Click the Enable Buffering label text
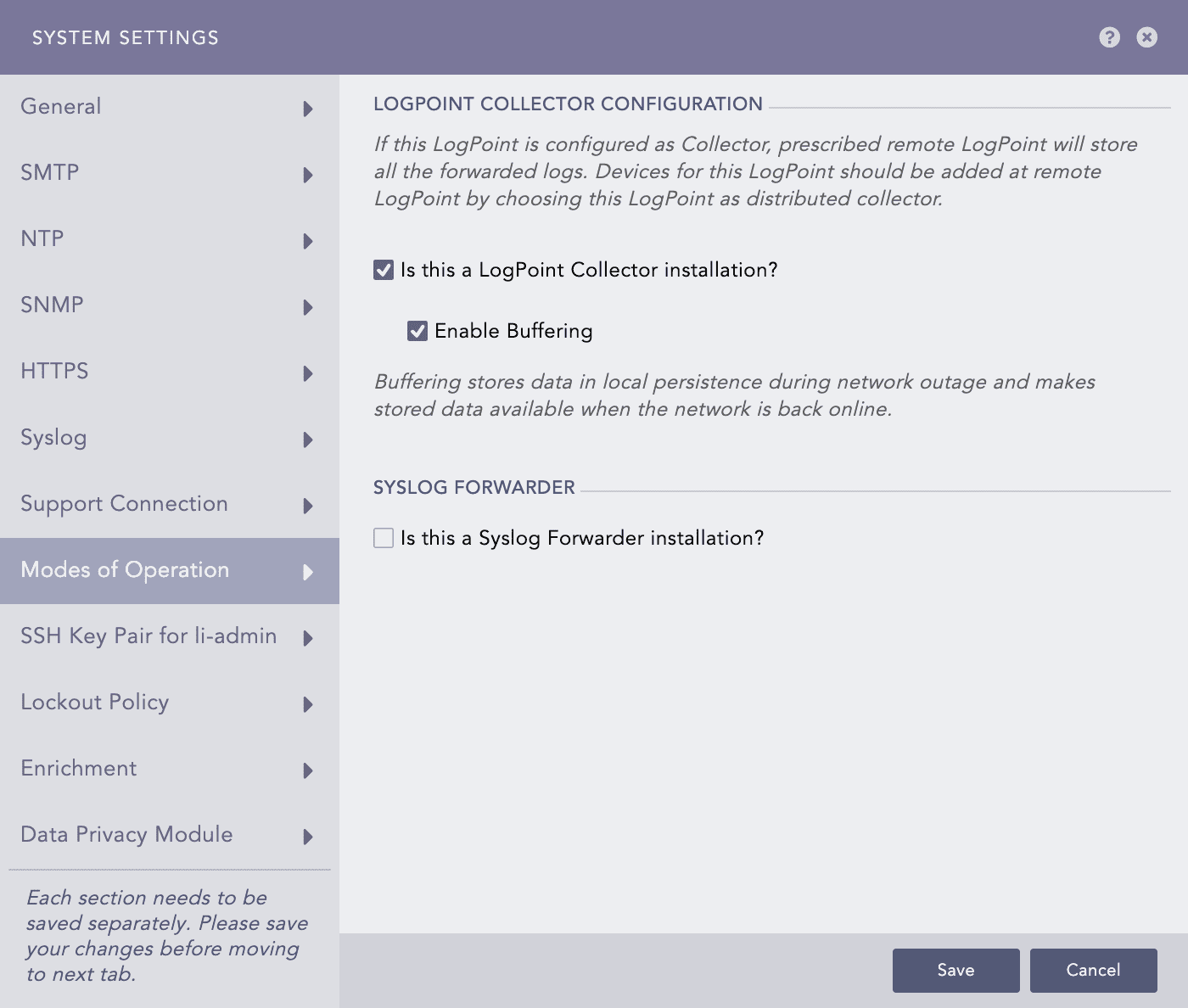Viewport: 1188px width, 1008px height. click(x=513, y=331)
